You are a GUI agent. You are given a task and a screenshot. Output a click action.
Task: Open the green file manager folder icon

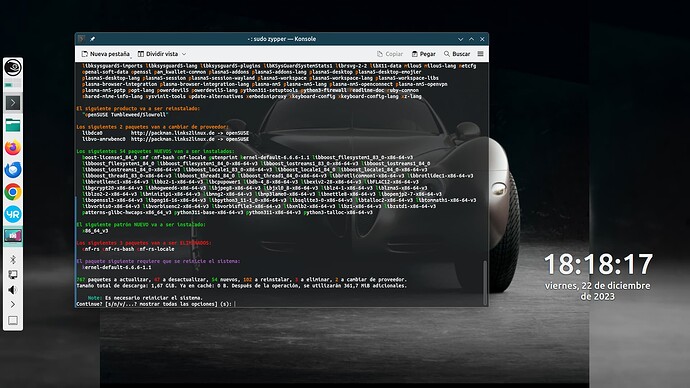click(x=13, y=125)
